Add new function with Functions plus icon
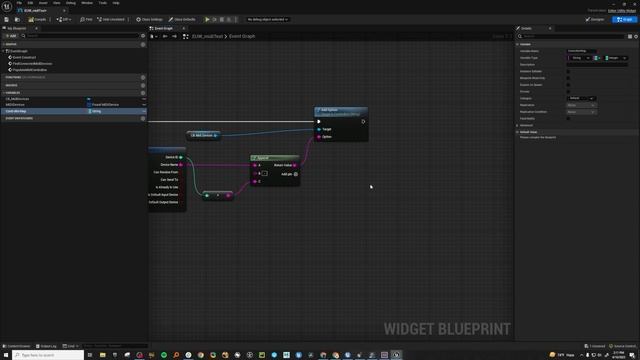This screenshot has width=640, height=360. (x=143, y=77)
